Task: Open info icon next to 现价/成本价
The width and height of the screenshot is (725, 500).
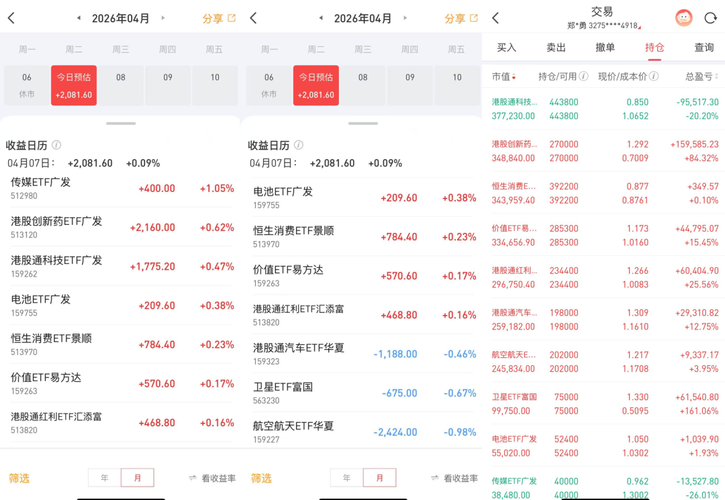Action: click(x=654, y=76)
